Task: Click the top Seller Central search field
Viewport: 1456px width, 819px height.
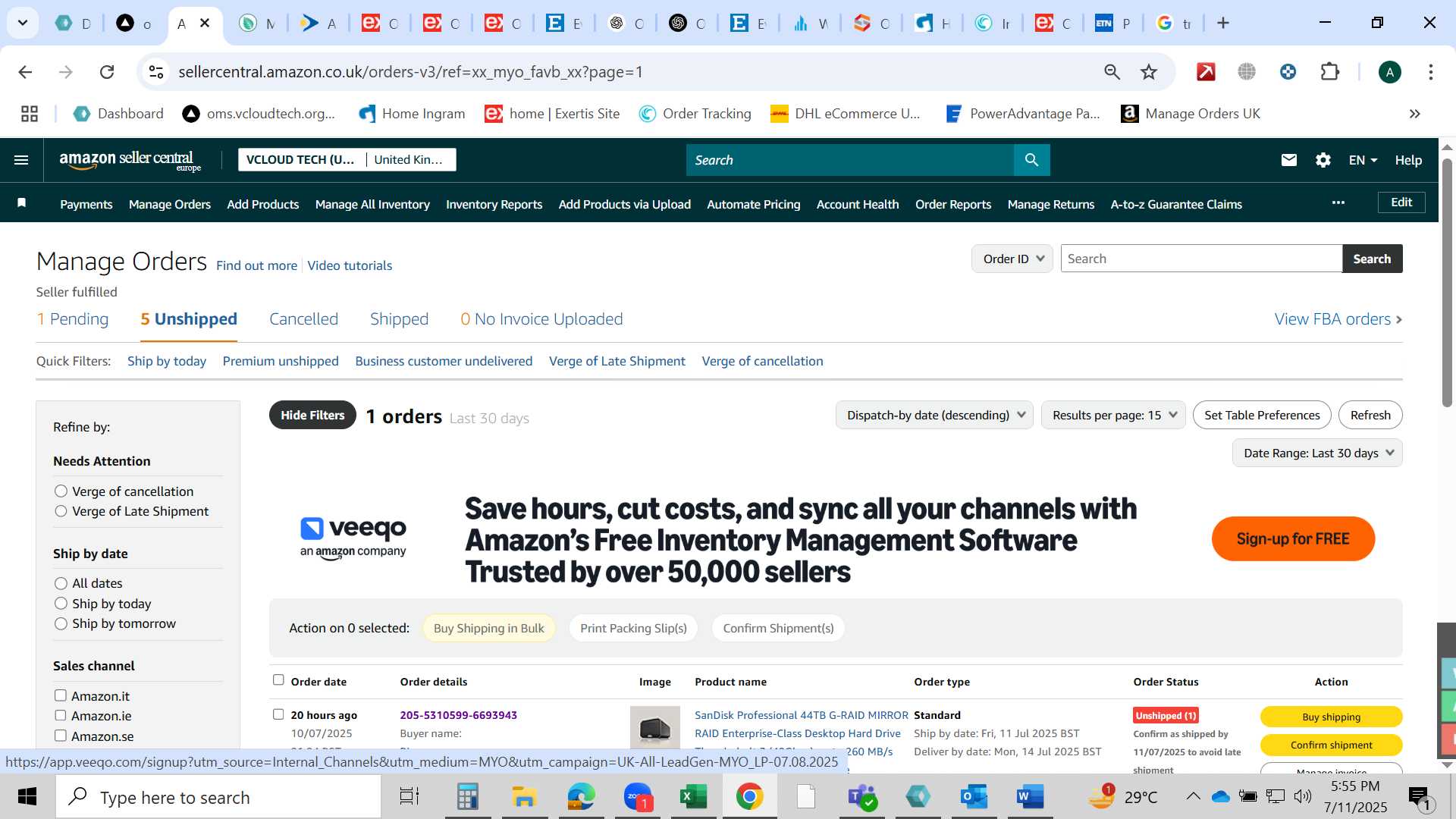Action: [x=849, y=160]
